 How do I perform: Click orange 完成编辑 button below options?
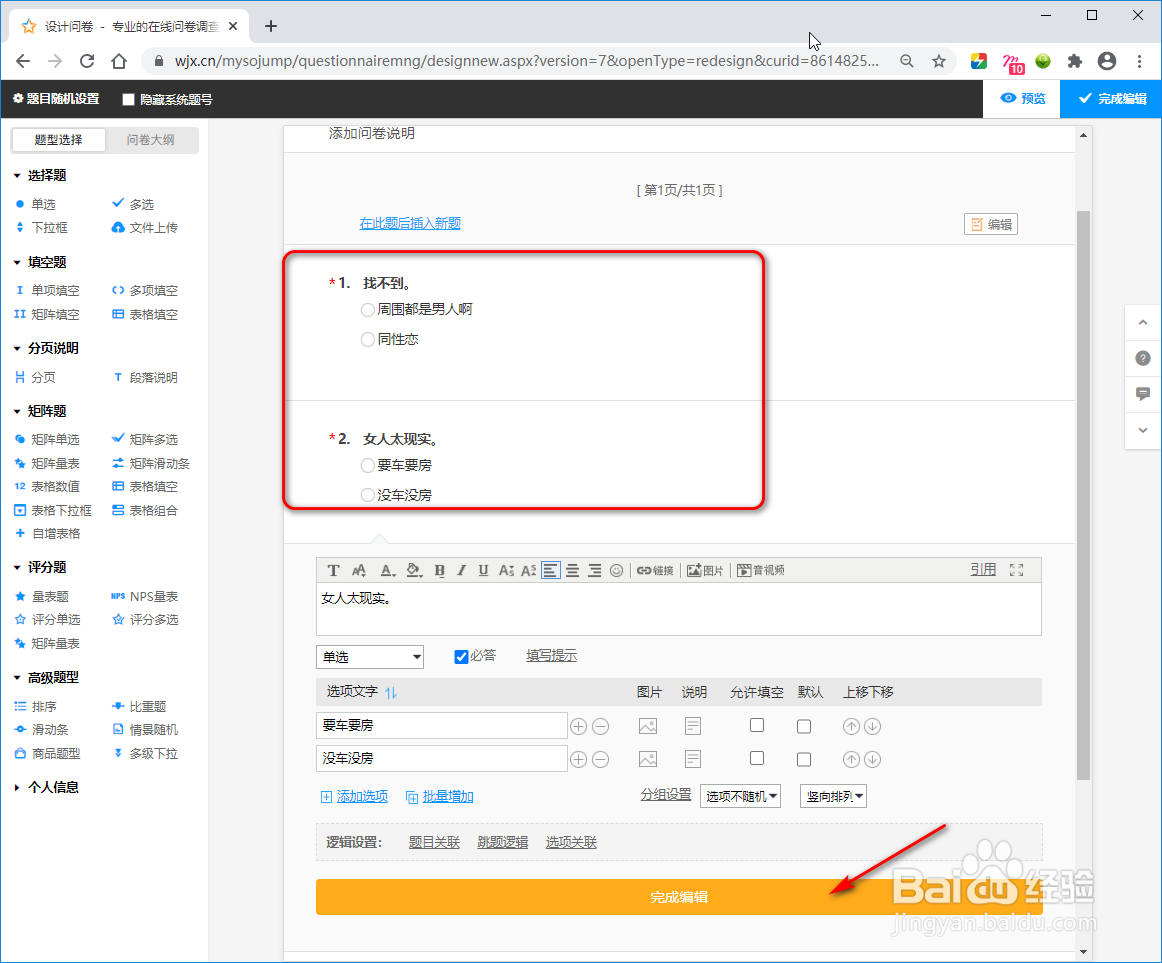click(x=679, y=897)
